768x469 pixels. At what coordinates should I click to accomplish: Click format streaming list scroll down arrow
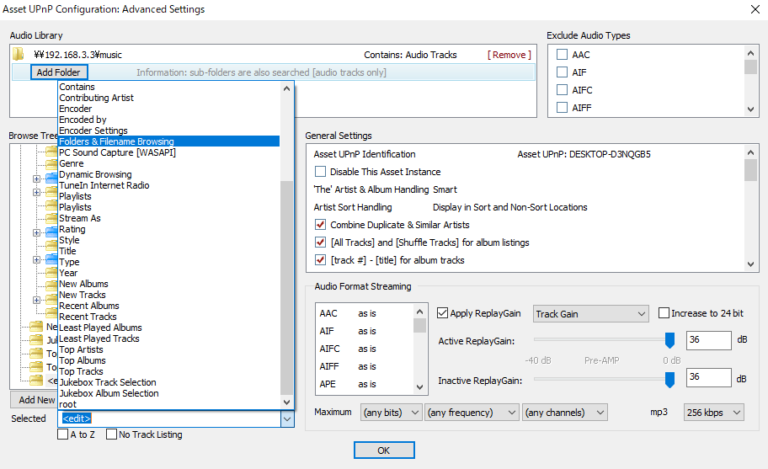420,387
